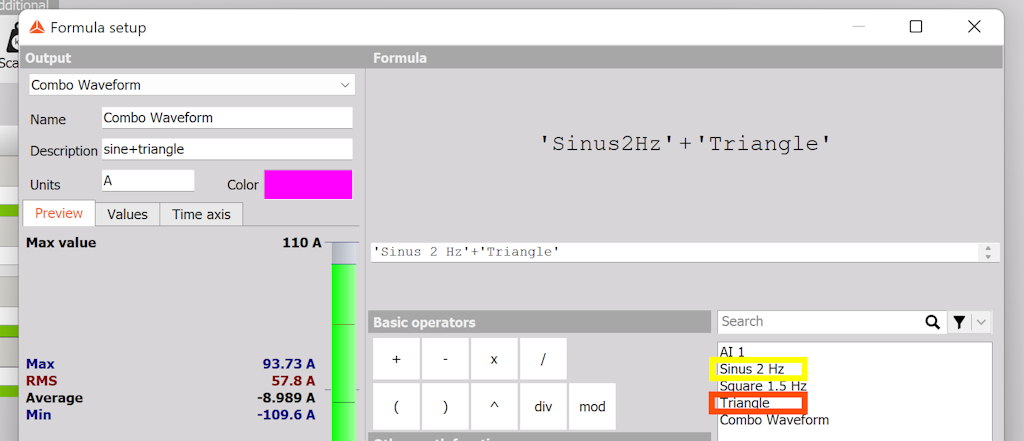This screenshot has width=1024, height=441.
Task: Insert the plus operator
Action: click(x=396, y=359)
